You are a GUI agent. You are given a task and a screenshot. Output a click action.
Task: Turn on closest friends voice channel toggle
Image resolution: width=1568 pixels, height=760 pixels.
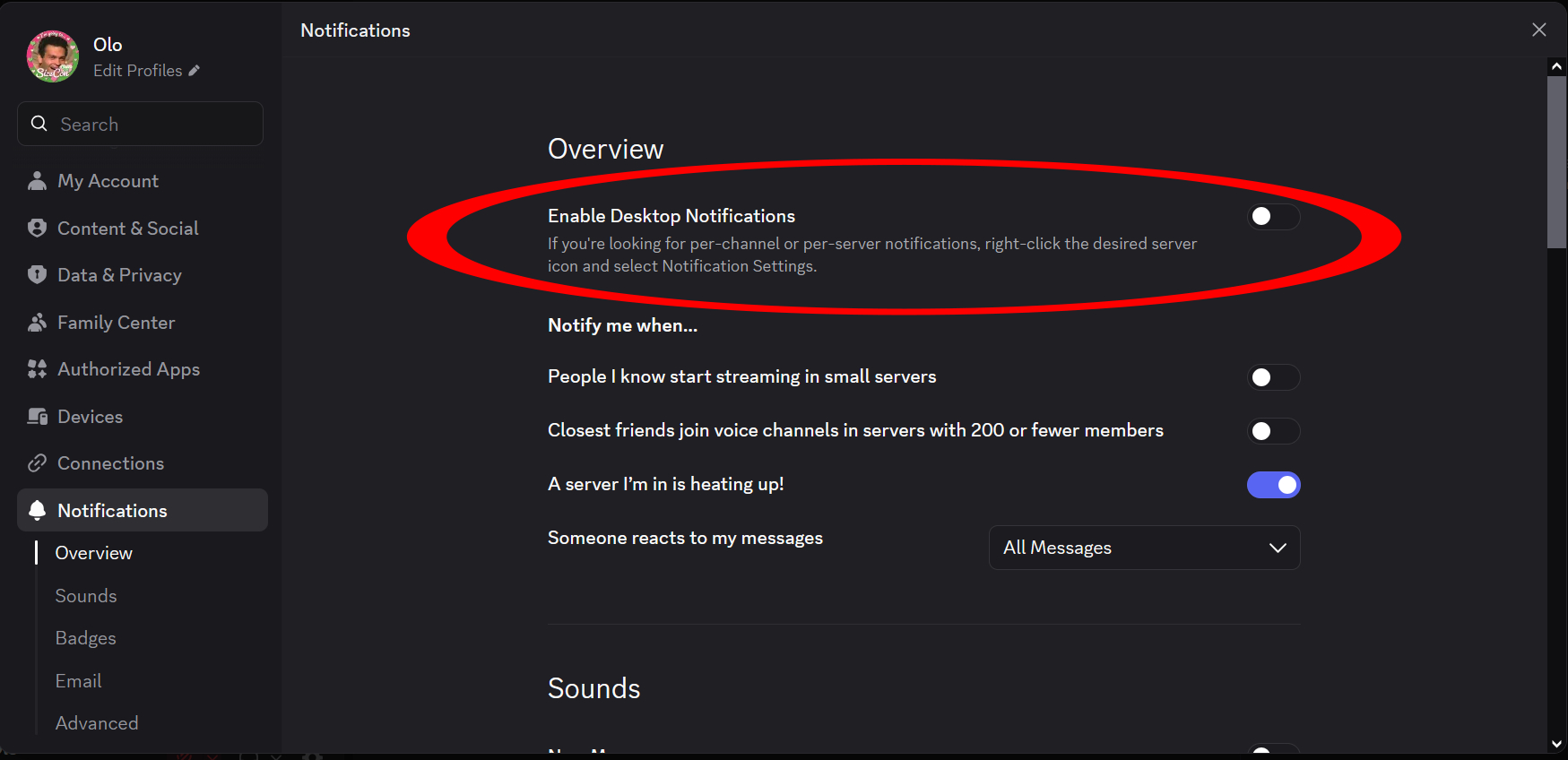1273,431
